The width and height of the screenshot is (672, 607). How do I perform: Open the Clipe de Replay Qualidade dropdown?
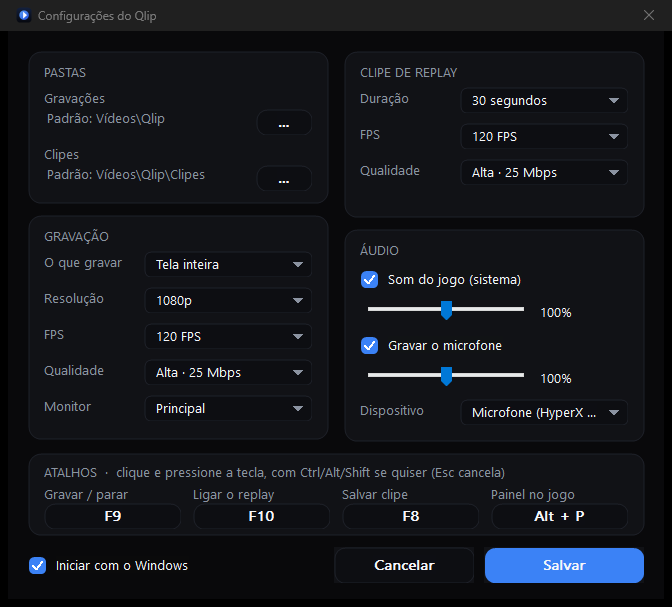click(544, 172)
